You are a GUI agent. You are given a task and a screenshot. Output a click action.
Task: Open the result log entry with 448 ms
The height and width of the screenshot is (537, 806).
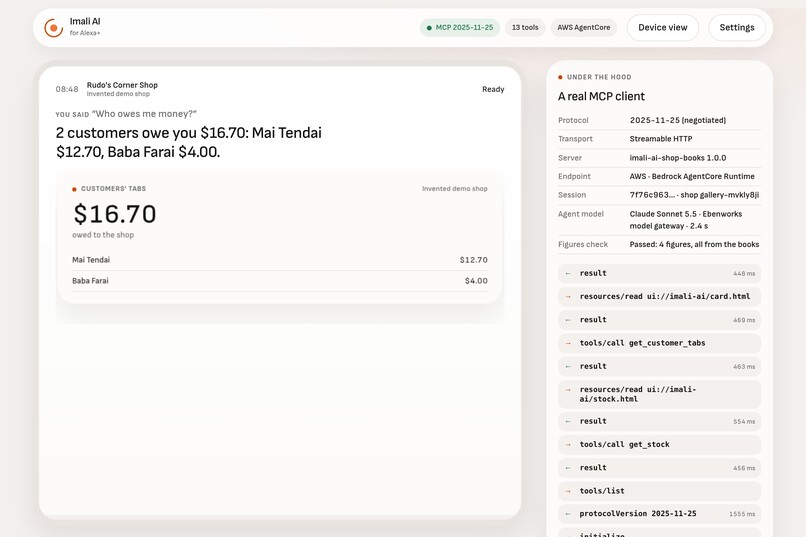[x=660, y=273]
